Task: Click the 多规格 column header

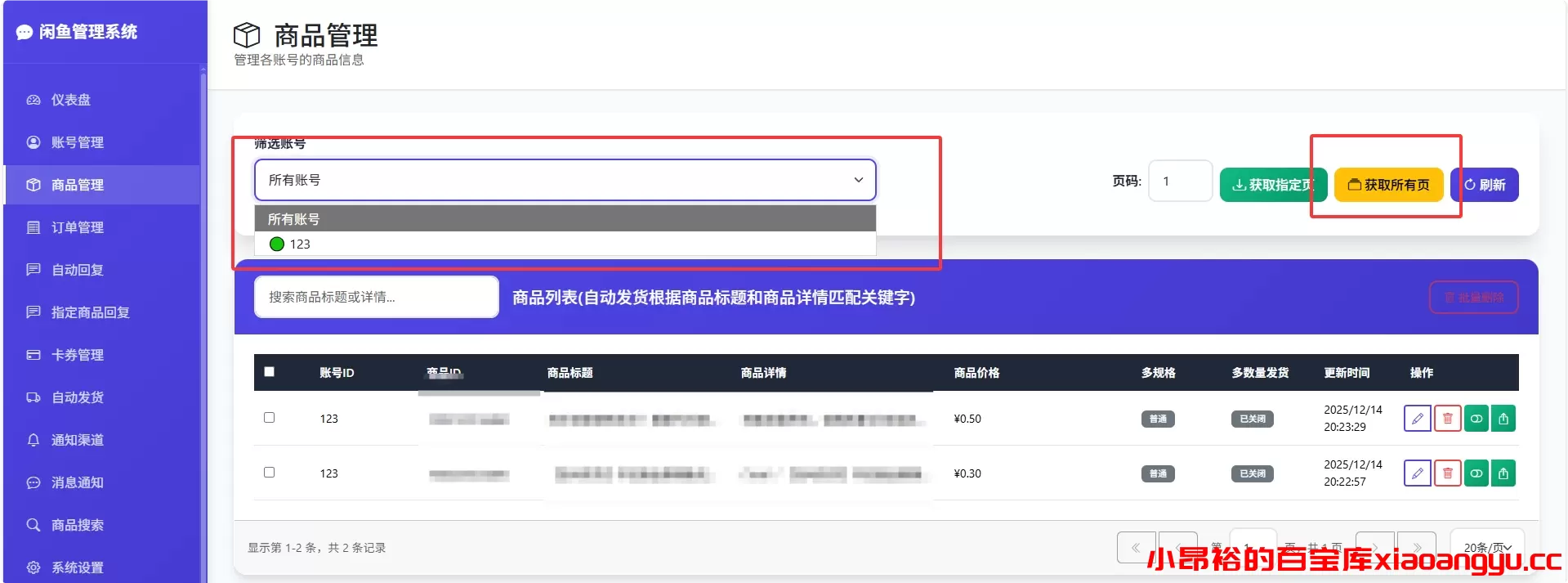Action: pos(1158,373)
